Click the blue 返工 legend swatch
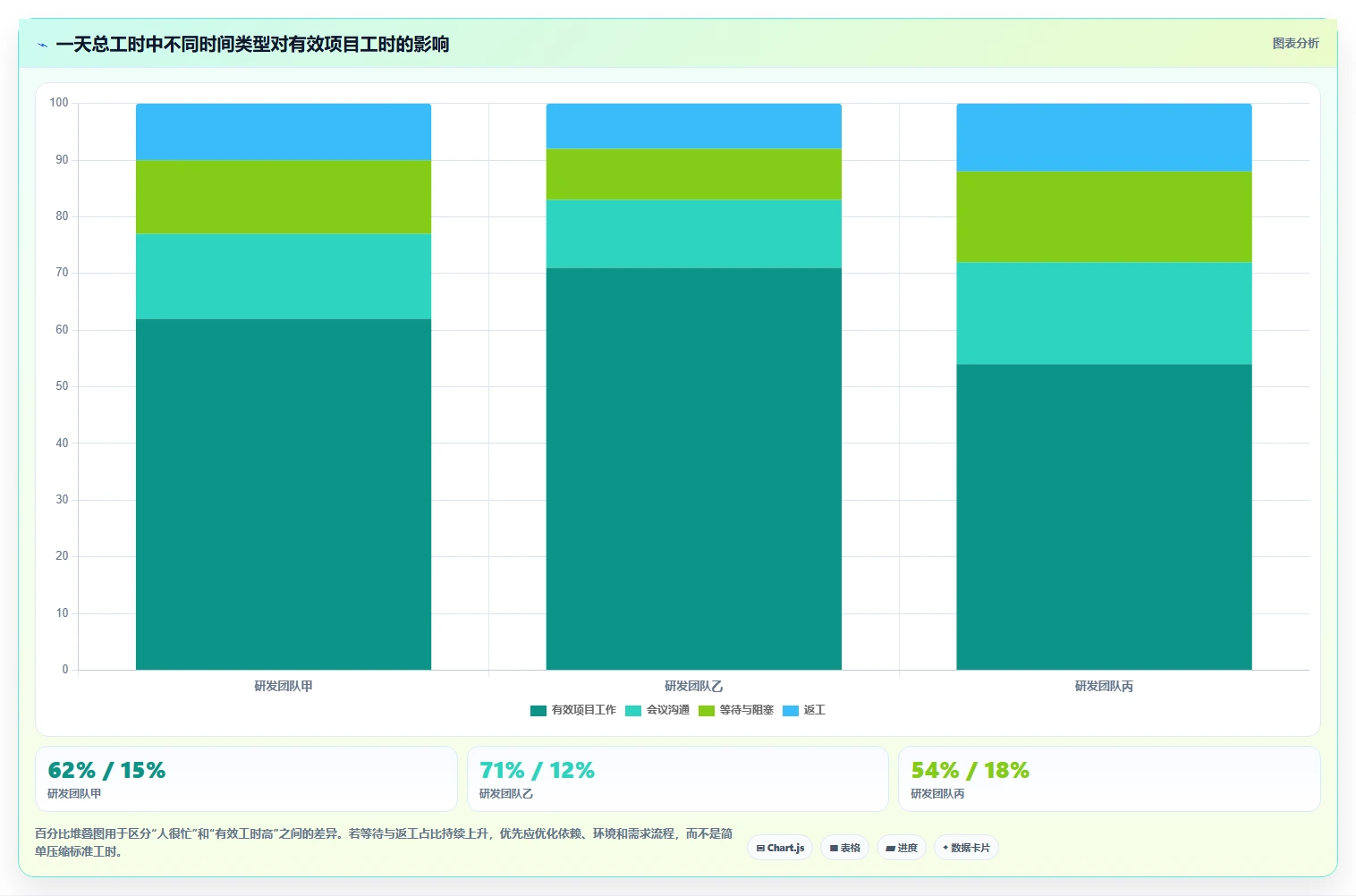 791,711
